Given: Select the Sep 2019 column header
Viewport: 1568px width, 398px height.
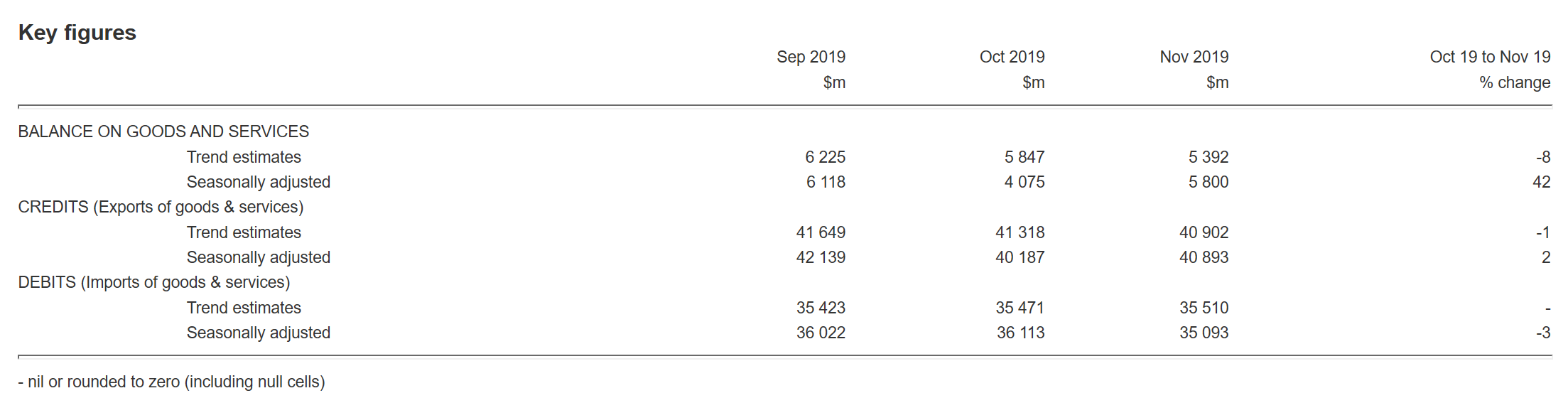Looking at the screenshot, I should pyautogui.click(x=811, y=57).
